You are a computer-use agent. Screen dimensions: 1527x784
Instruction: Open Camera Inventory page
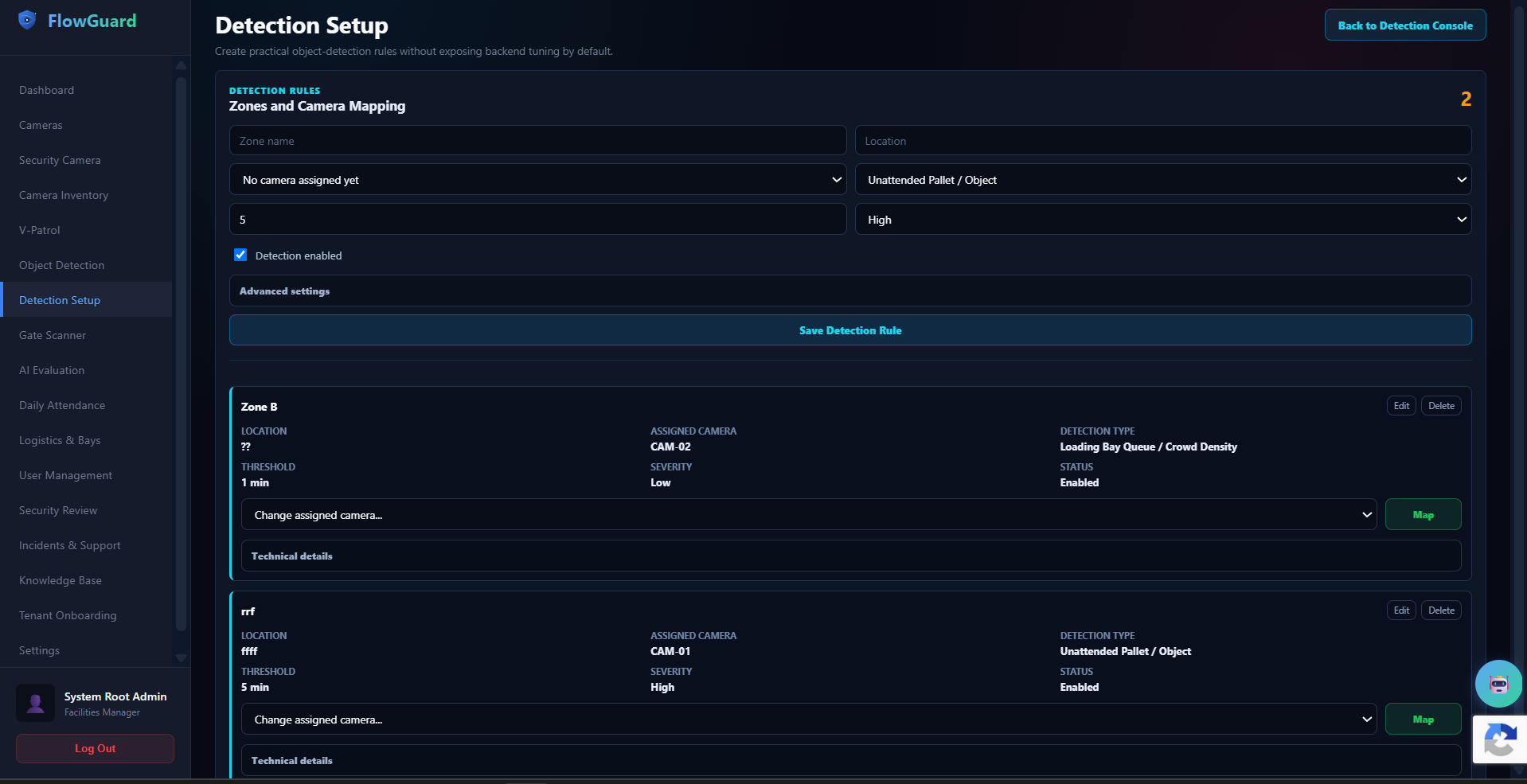pyautogui.click(x=86, y=195)
